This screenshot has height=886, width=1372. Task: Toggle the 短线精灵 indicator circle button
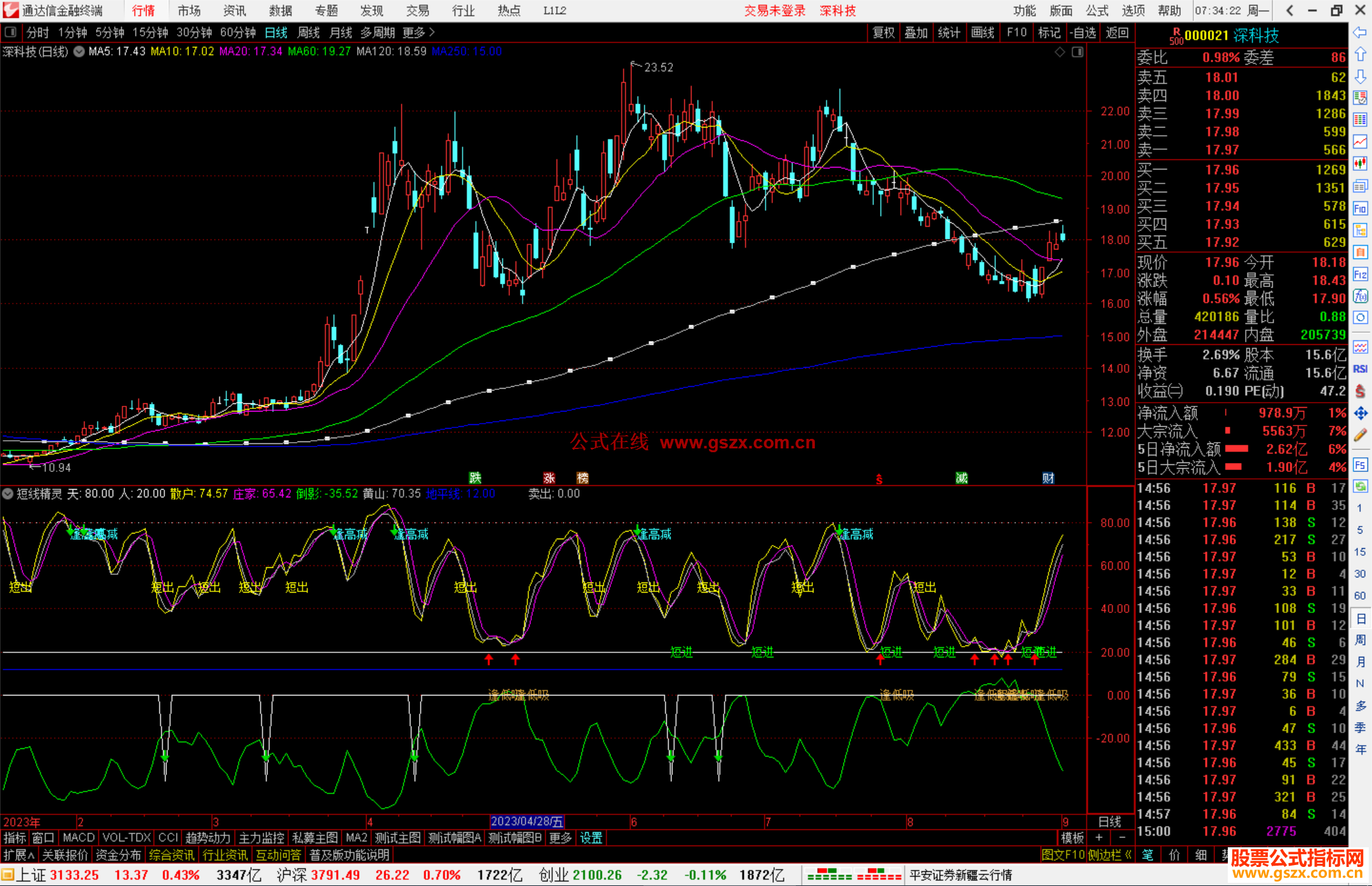[x=8, y=493]
